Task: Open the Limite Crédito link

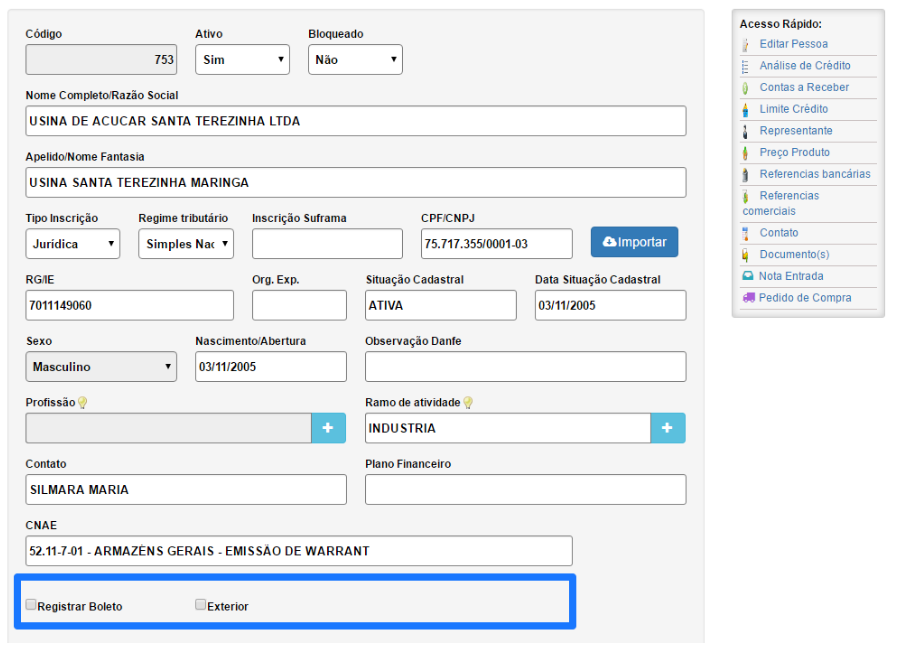Action: [793, 109]
